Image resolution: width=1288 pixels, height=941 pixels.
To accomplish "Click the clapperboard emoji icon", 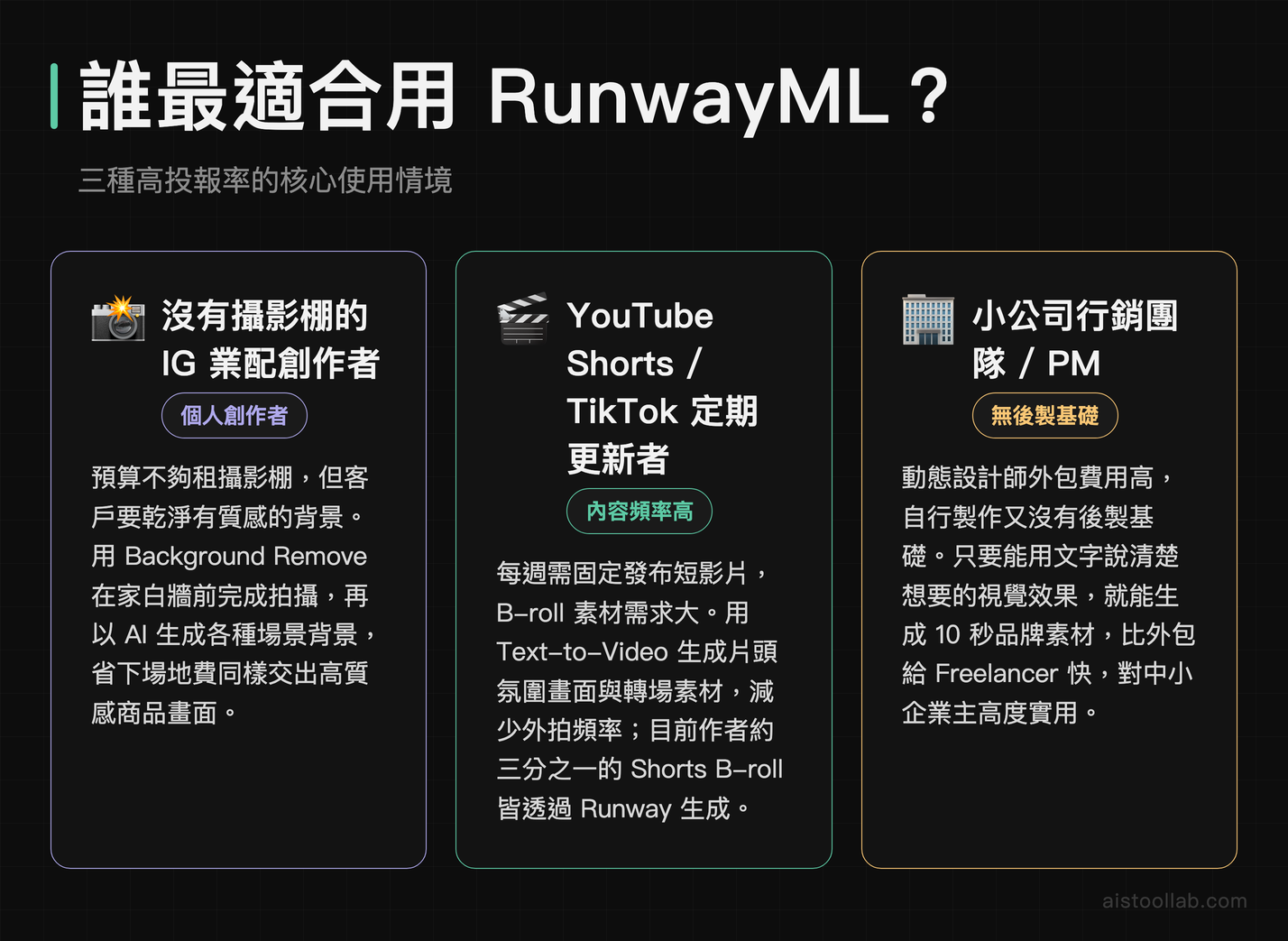I will (523, 318).
